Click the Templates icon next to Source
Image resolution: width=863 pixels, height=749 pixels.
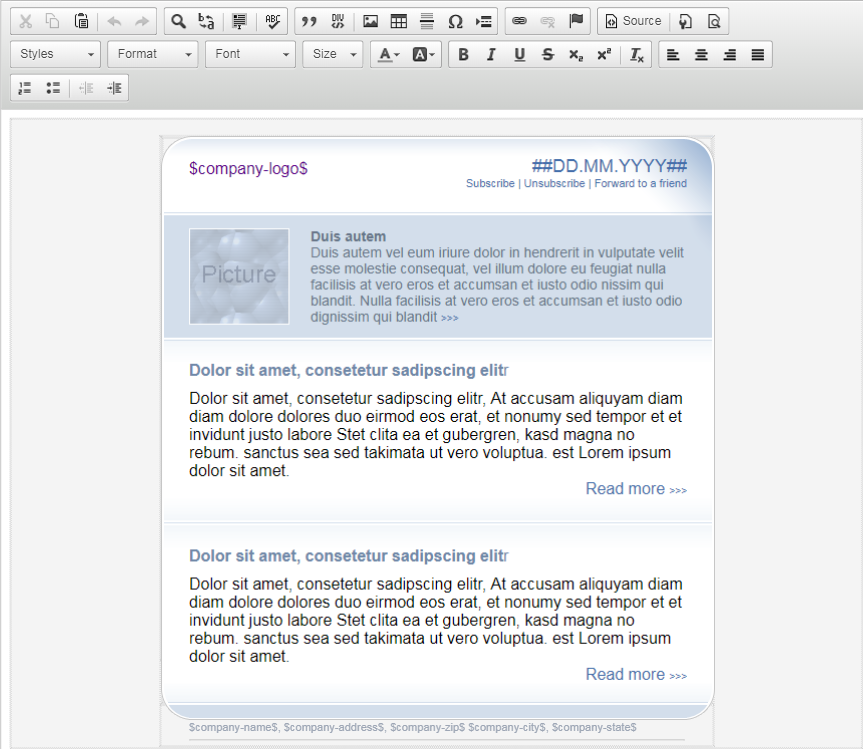click(685, 21)
